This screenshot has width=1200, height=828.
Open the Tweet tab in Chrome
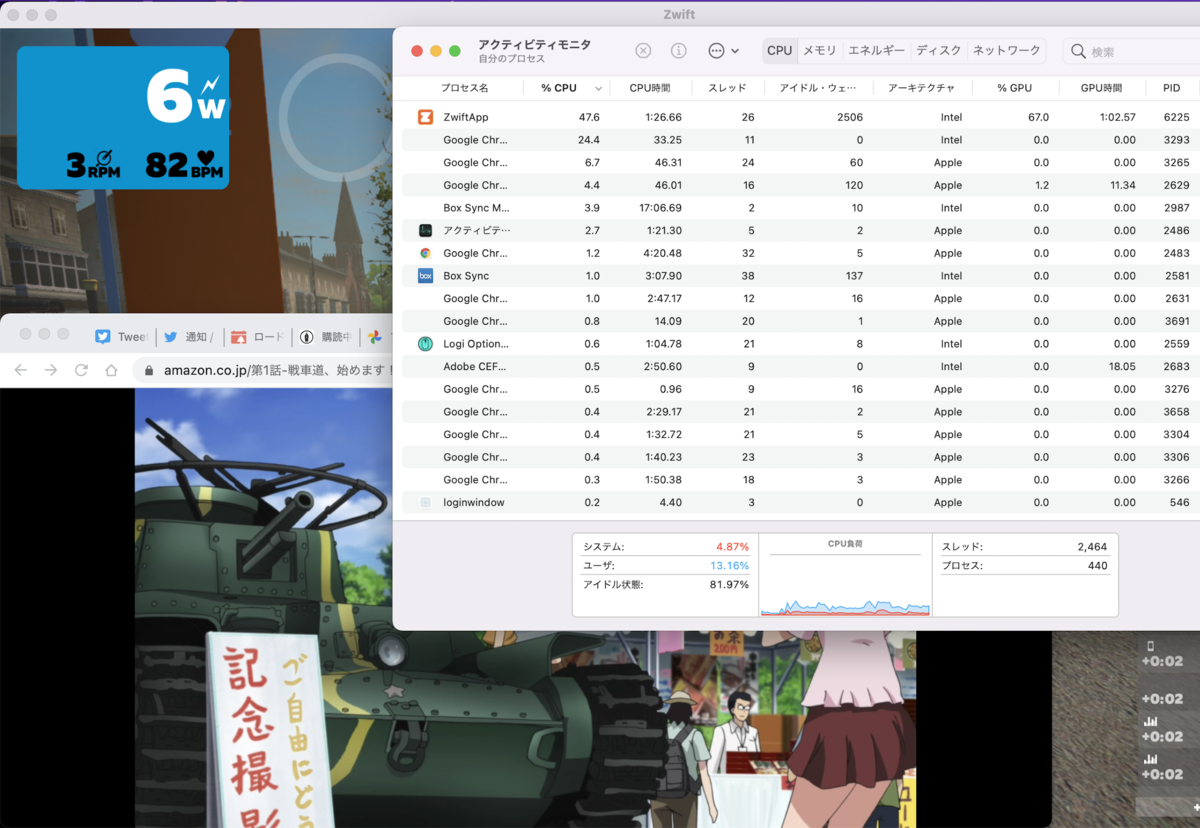[121, 337]
